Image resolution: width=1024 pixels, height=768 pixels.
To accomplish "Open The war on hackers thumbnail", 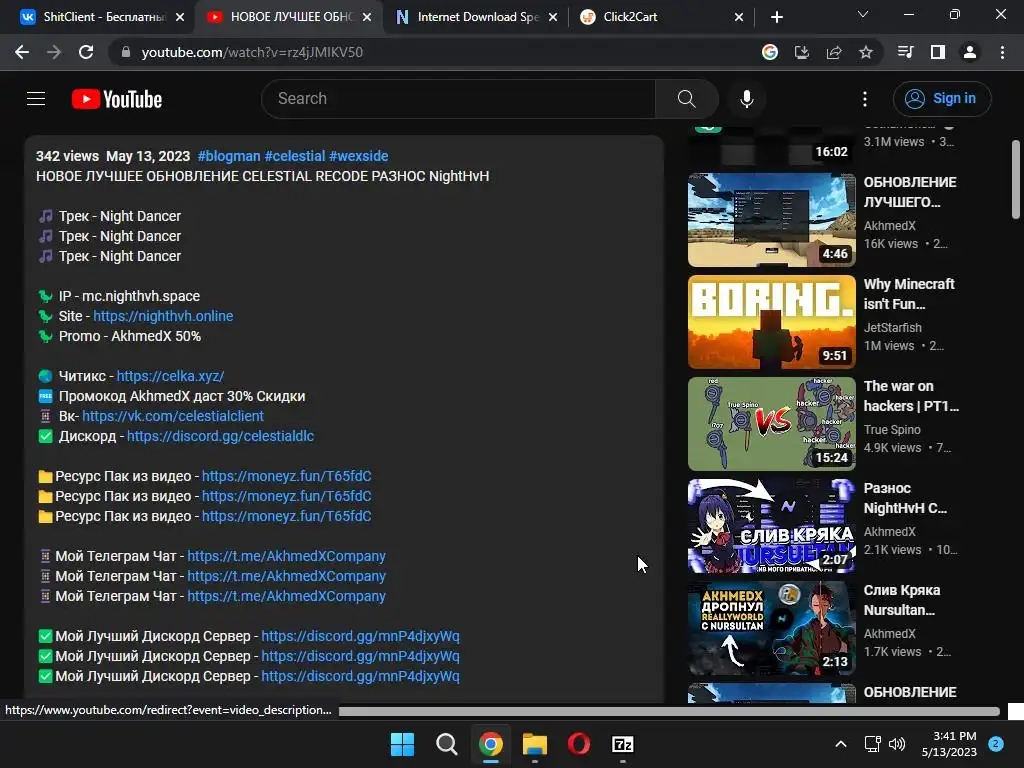I will (x=771, y=424).
